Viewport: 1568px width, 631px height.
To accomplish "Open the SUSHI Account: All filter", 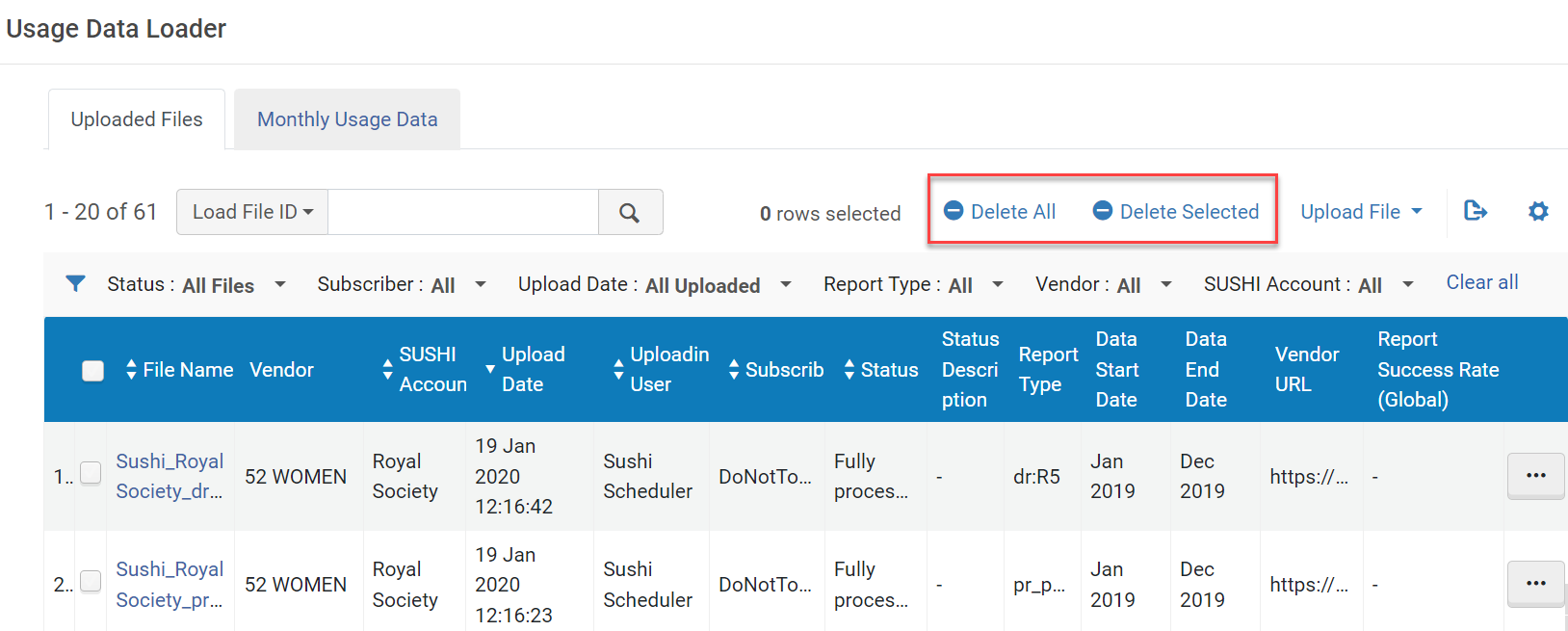I will click(x=1309, y=285).
